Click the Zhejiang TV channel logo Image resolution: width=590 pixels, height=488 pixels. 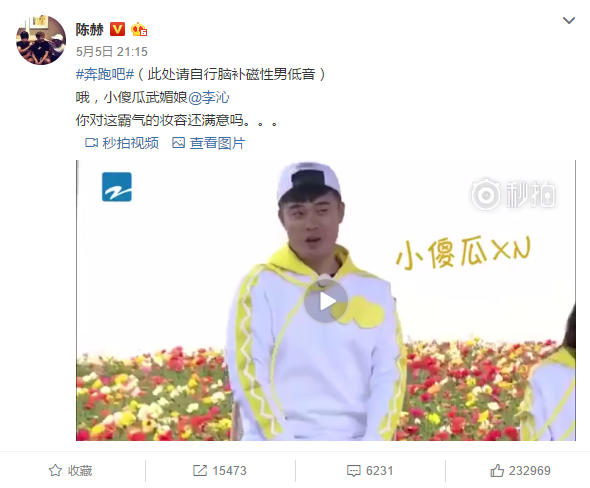[117, 187]
